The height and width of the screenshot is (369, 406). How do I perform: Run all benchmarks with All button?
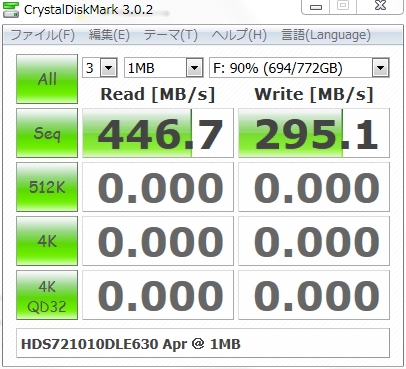pyautogui.click(x=47, y=79)
